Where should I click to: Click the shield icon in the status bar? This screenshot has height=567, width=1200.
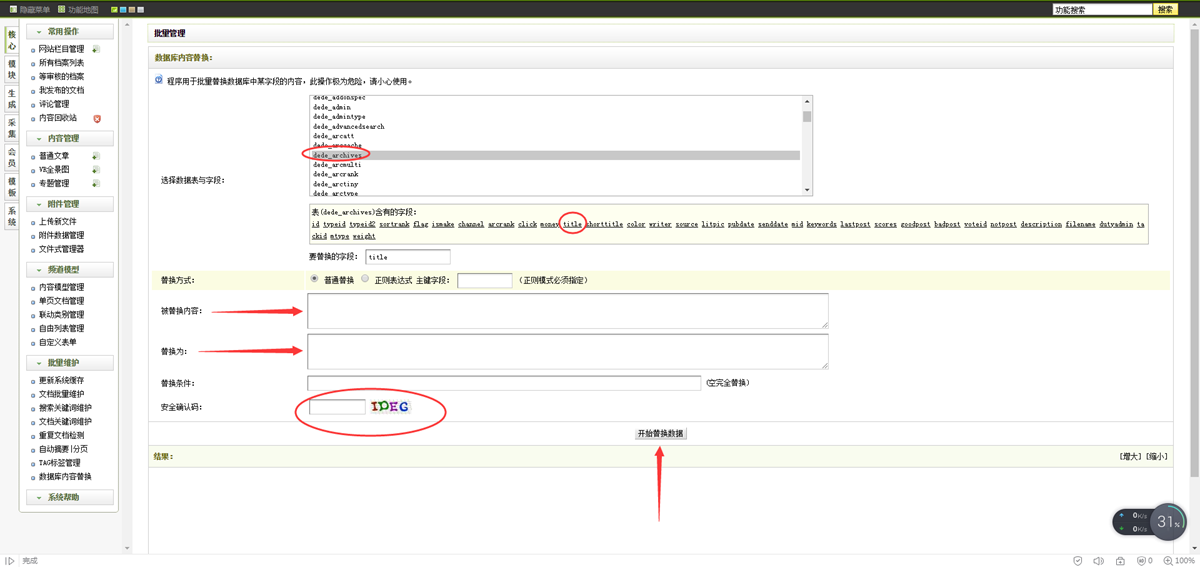(x=1078, y=561)
